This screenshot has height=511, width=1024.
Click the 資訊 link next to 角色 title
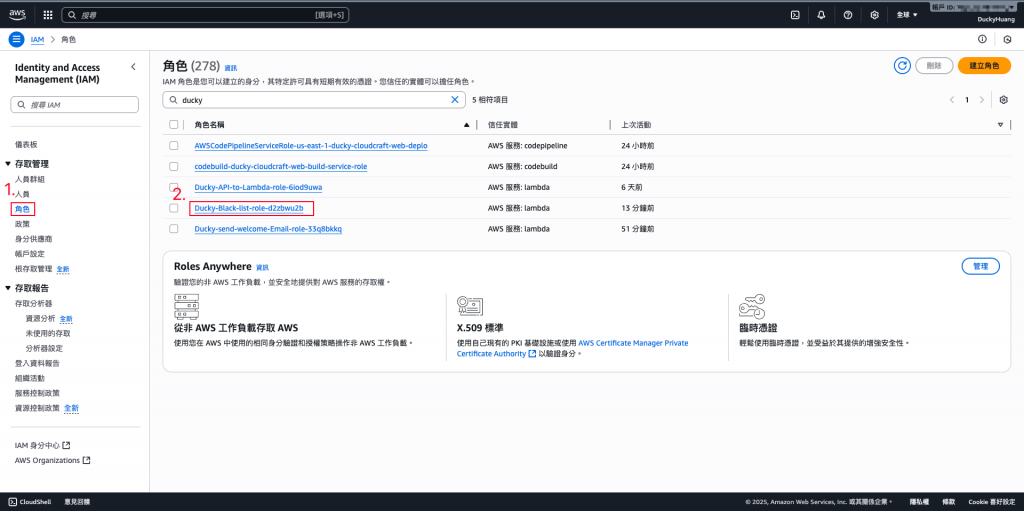coord(231,68)
